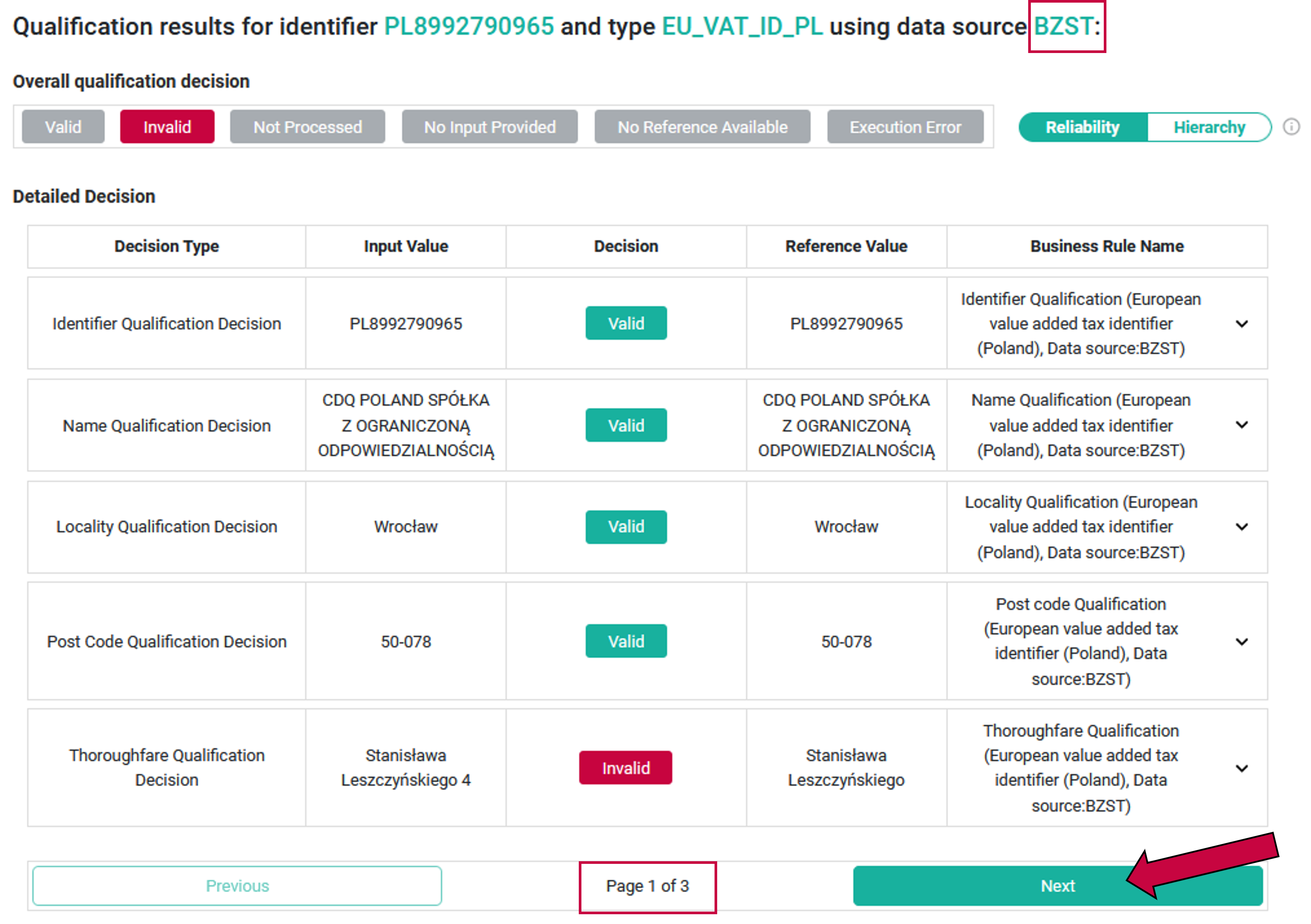Click Locality Qualification Decision cell
1311x924 pixels.
(x=167, y=527)
